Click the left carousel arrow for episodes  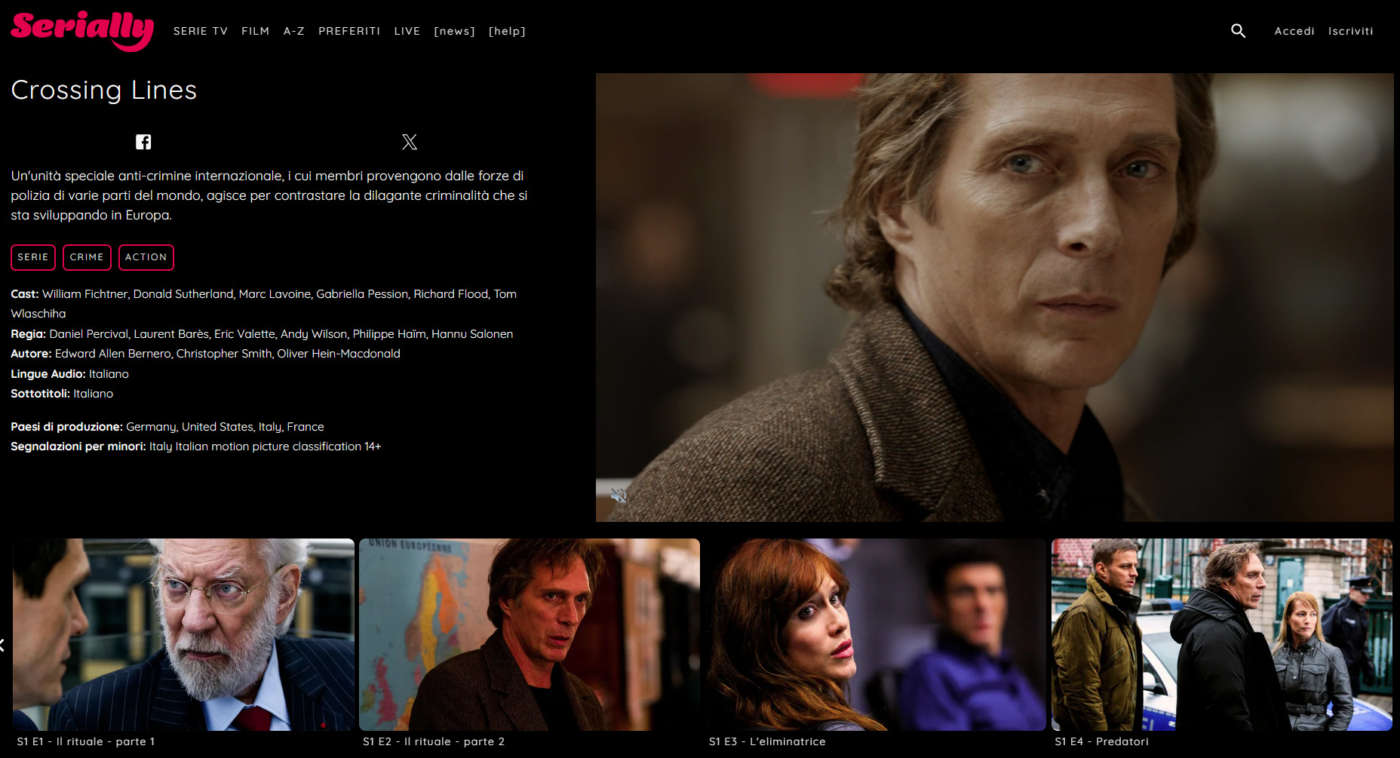(3, 645)
